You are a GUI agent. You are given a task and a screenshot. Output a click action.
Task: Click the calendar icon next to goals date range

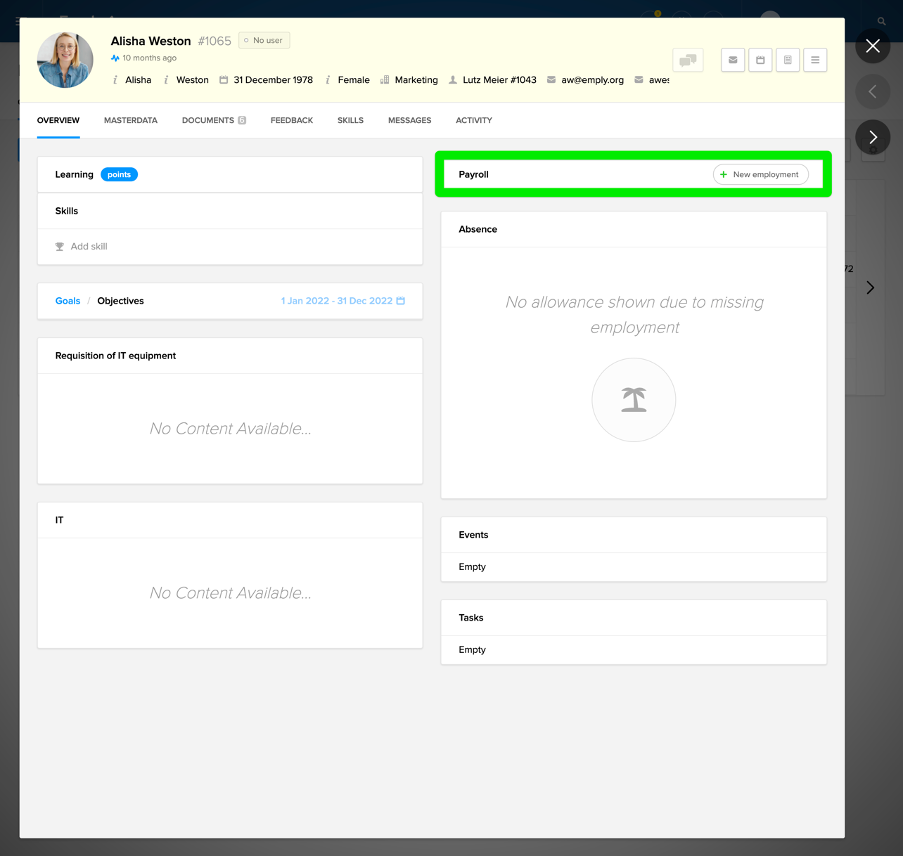coord(401,301)
